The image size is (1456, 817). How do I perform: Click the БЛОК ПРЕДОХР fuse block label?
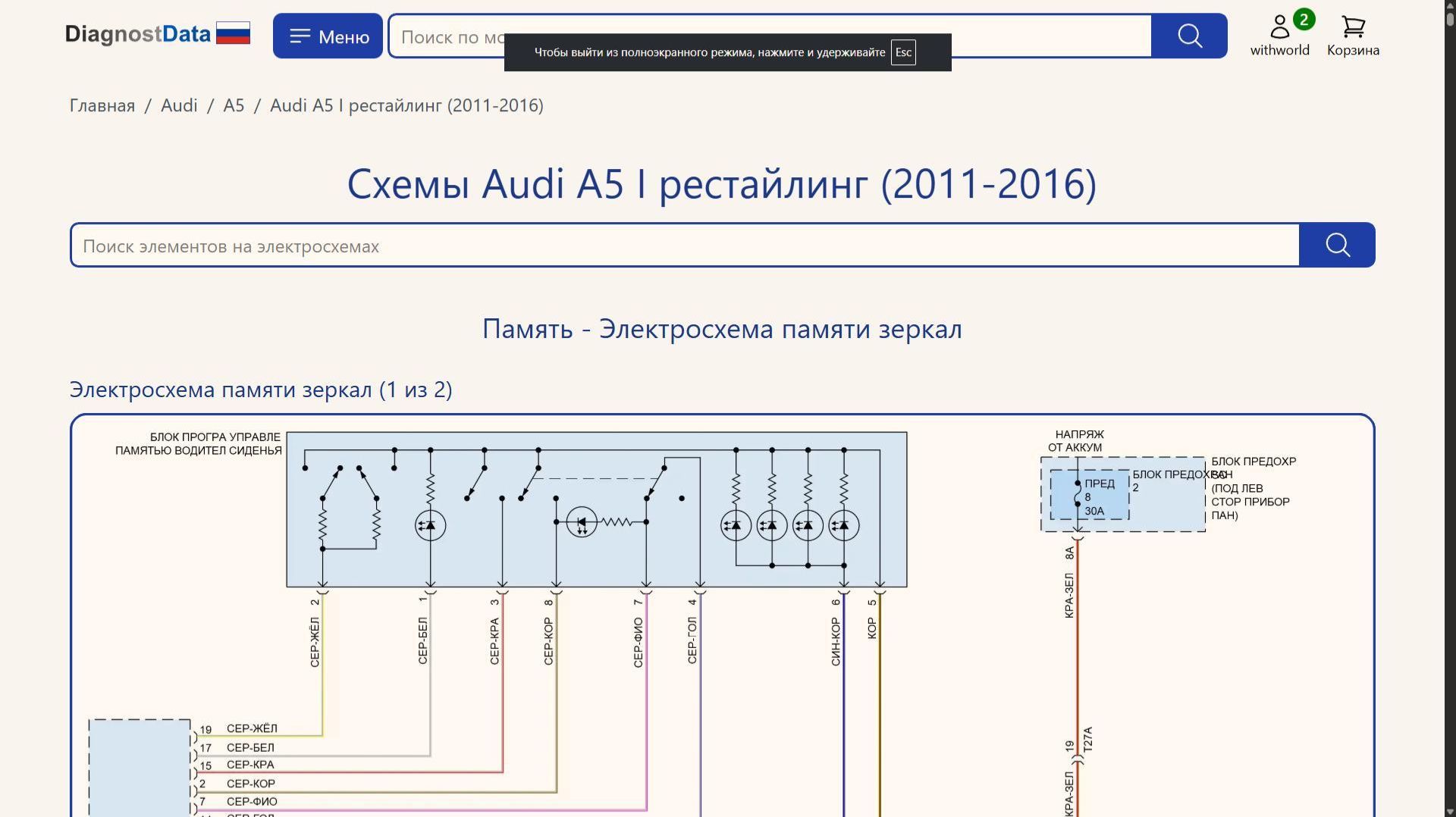(x=1254, y=488)
